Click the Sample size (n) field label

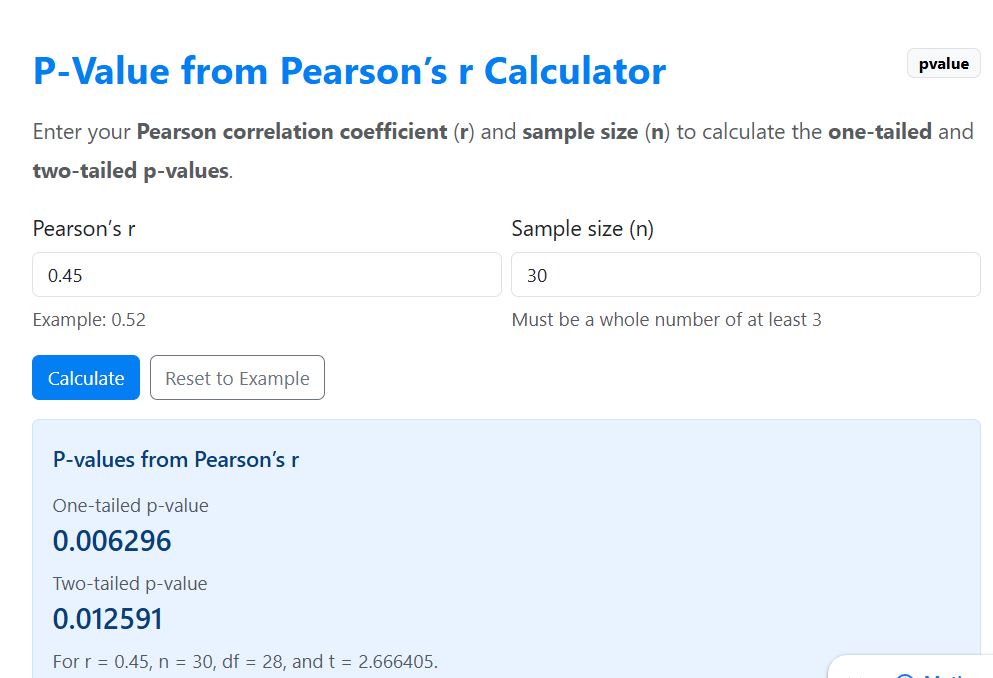pyautogui.click(x=582, y=228)
